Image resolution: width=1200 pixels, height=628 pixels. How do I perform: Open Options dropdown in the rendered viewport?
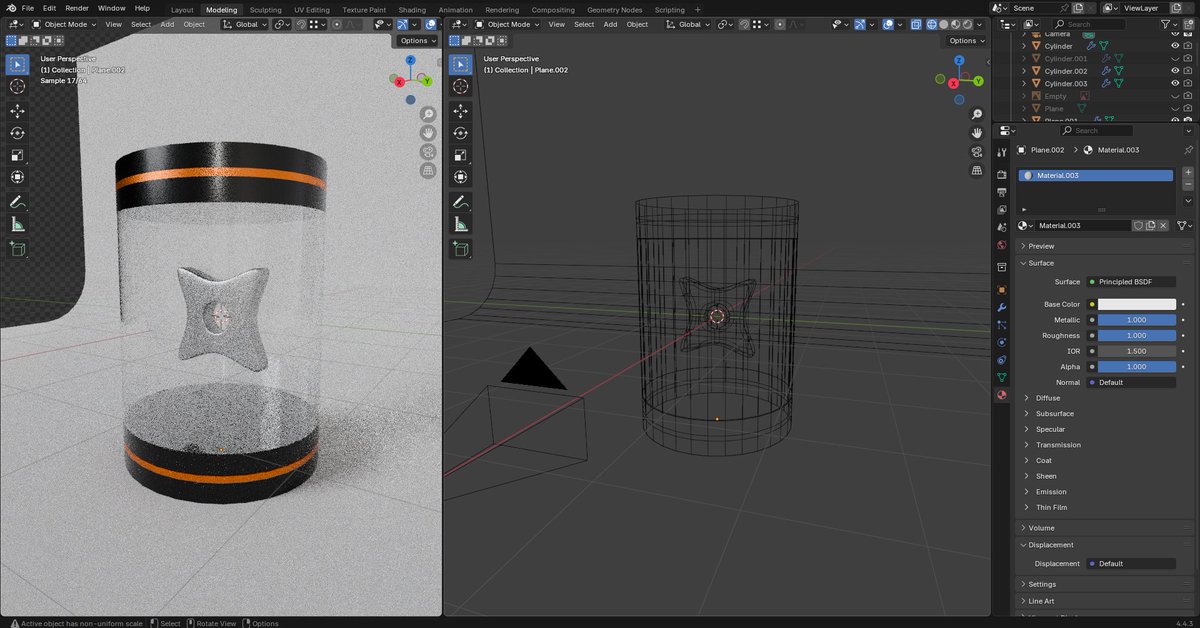point(417,41)
